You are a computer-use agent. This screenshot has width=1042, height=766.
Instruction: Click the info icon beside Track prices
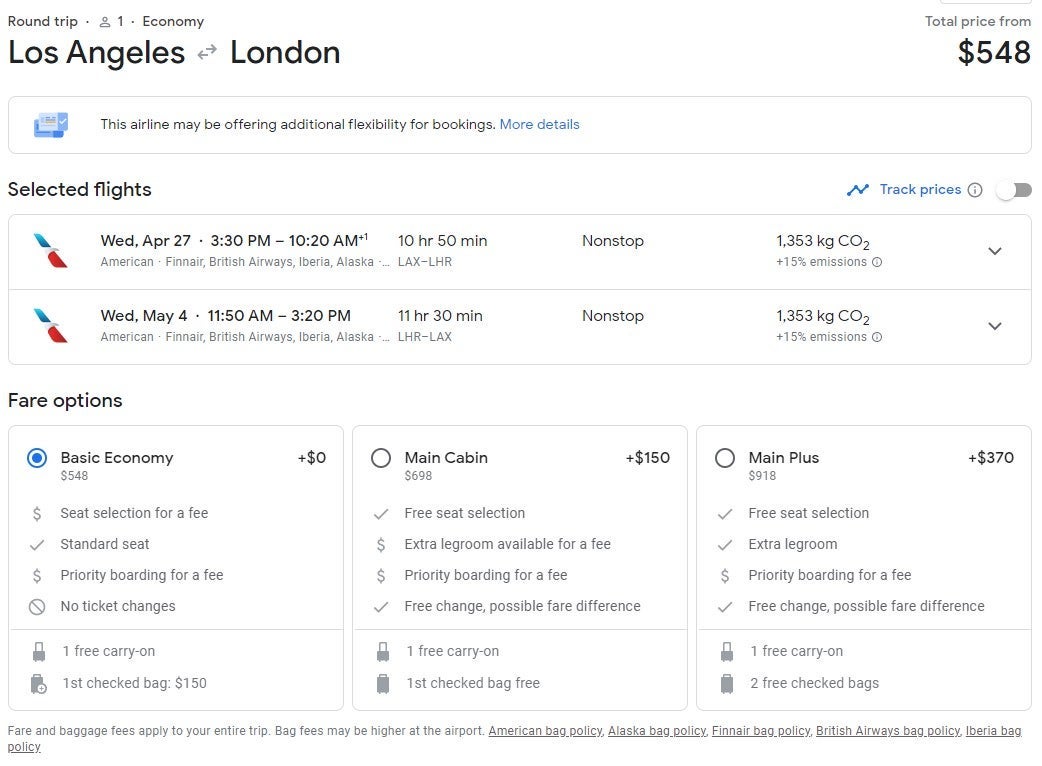tap(975, 190)
